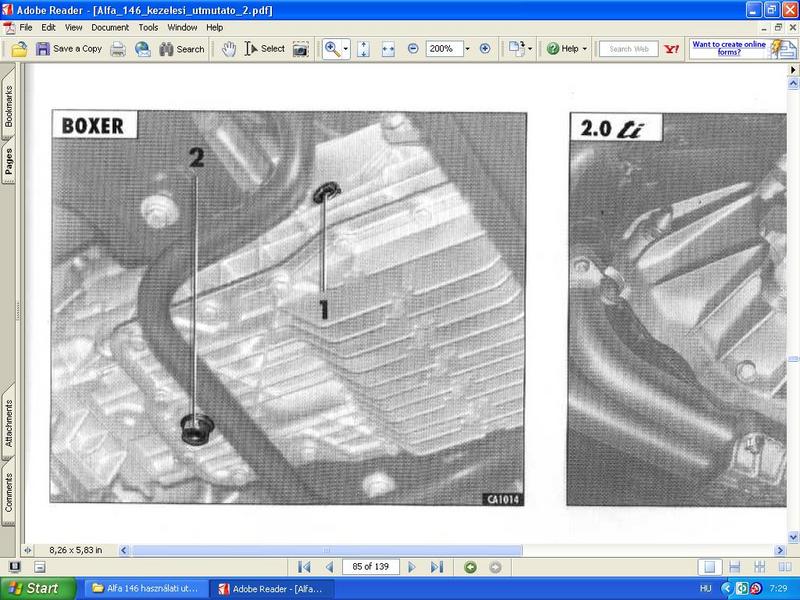Click the green Previous View button
The height and width of the screenshot is (600, 800).
click(x=470, y=567)
